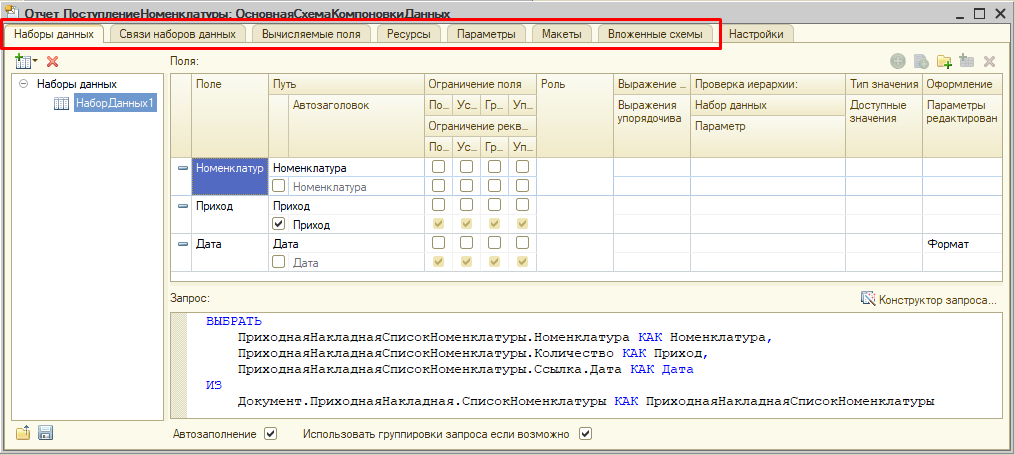Toggle Использовать группировки запроса если возможно checkbox

point(586,434)
